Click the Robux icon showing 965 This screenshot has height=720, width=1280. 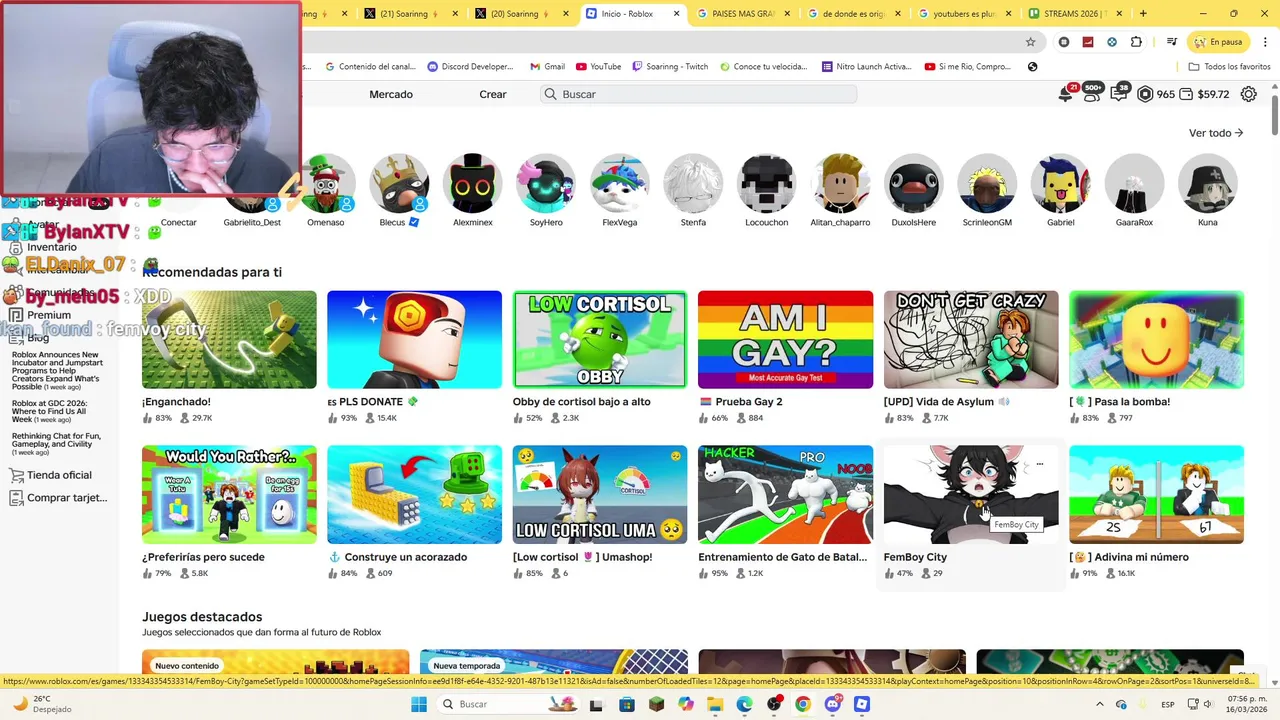1146,94
